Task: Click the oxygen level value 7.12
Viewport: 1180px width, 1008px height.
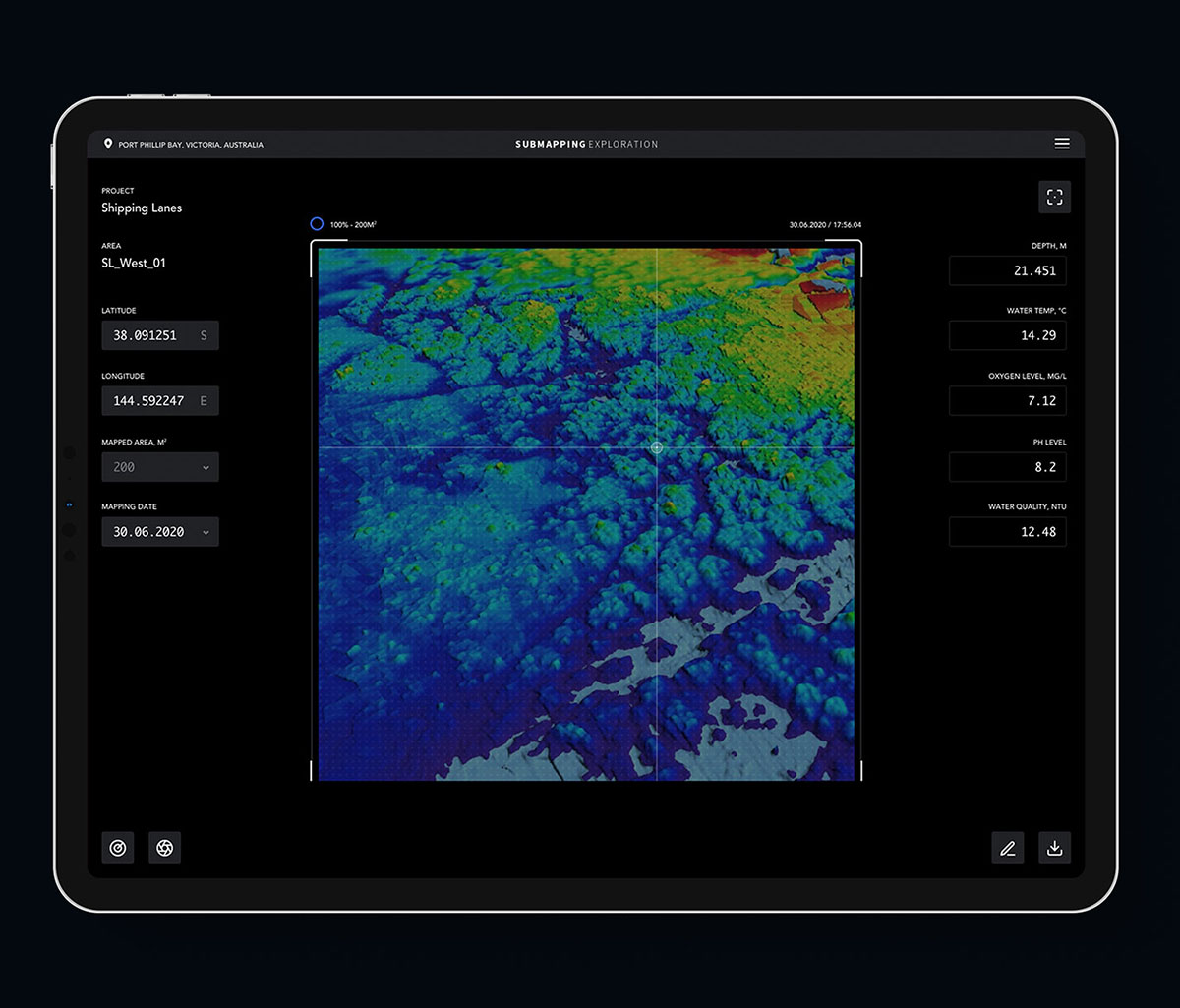Action: click(1008, 401)
